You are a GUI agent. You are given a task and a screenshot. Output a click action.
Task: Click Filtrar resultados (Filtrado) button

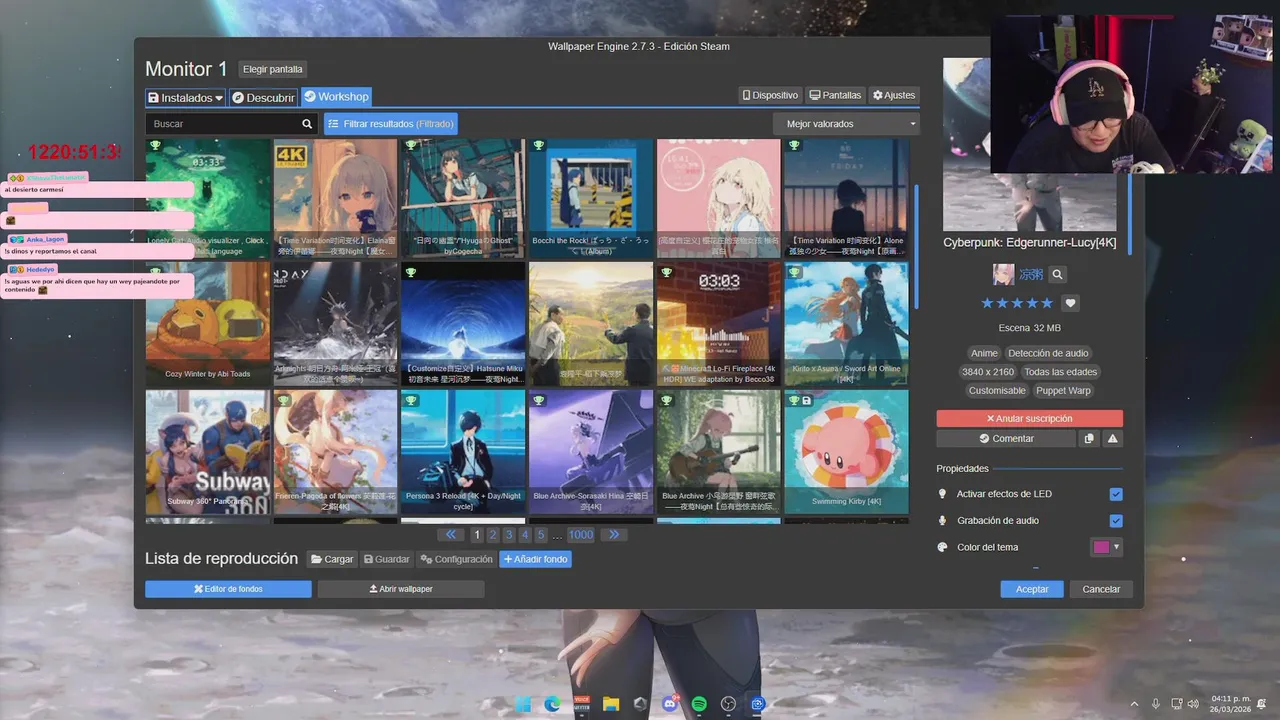click(391, 124)
